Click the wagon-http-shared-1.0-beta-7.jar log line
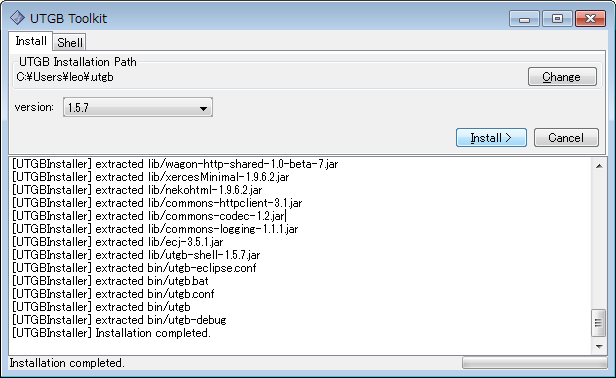The width and height of the screenshot is (616, 378). [x=175, y=164]
